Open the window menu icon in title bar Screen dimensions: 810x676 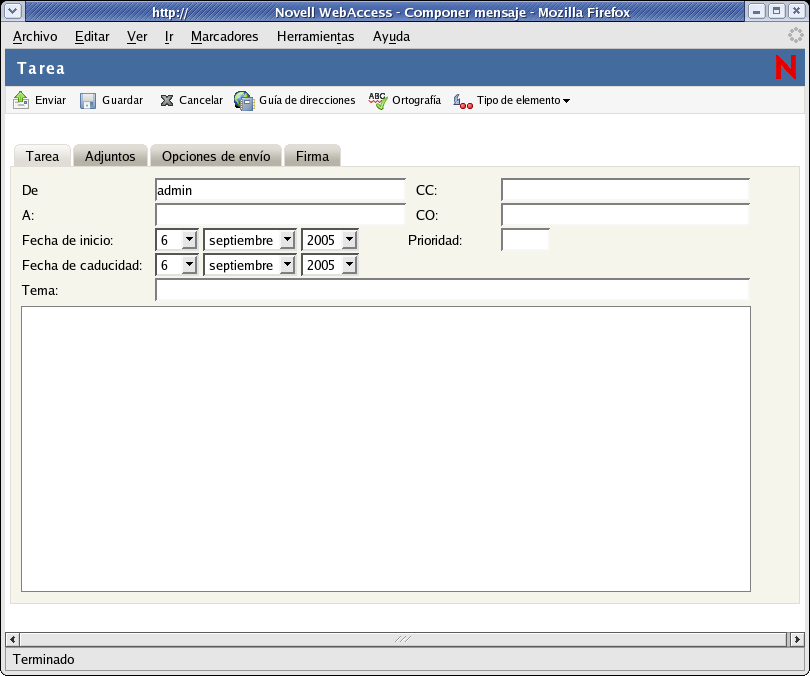(x=13, y=11)
